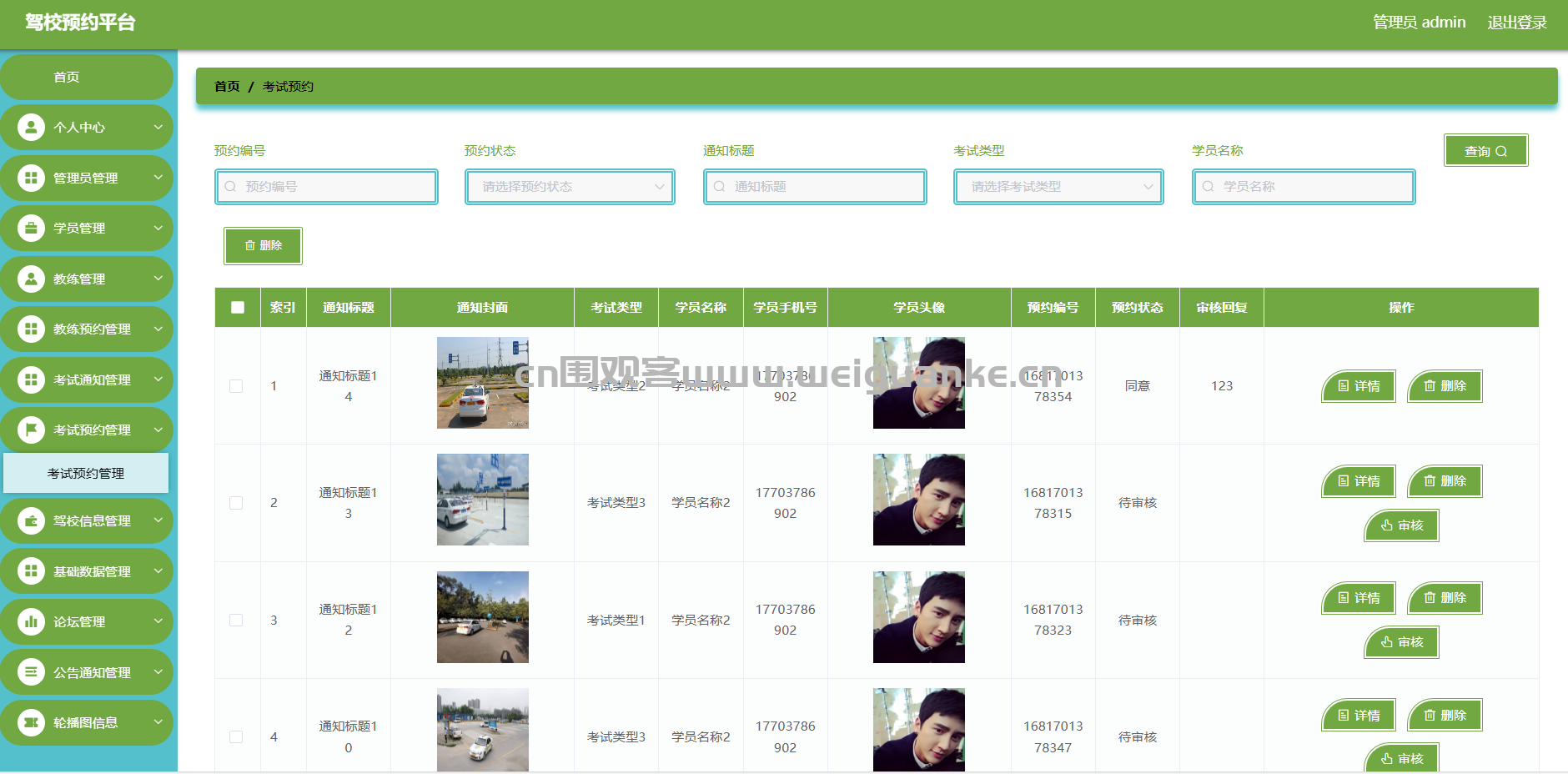
Task: Focus the 学员名称 input field
Action: click(1304, 187)
